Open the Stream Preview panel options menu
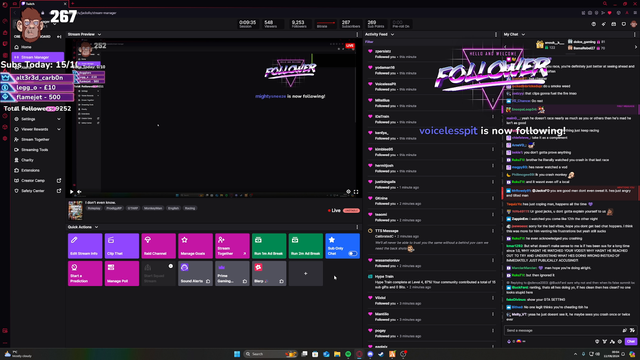The height and width of the screenshot is (360, 640). (357, 35)
